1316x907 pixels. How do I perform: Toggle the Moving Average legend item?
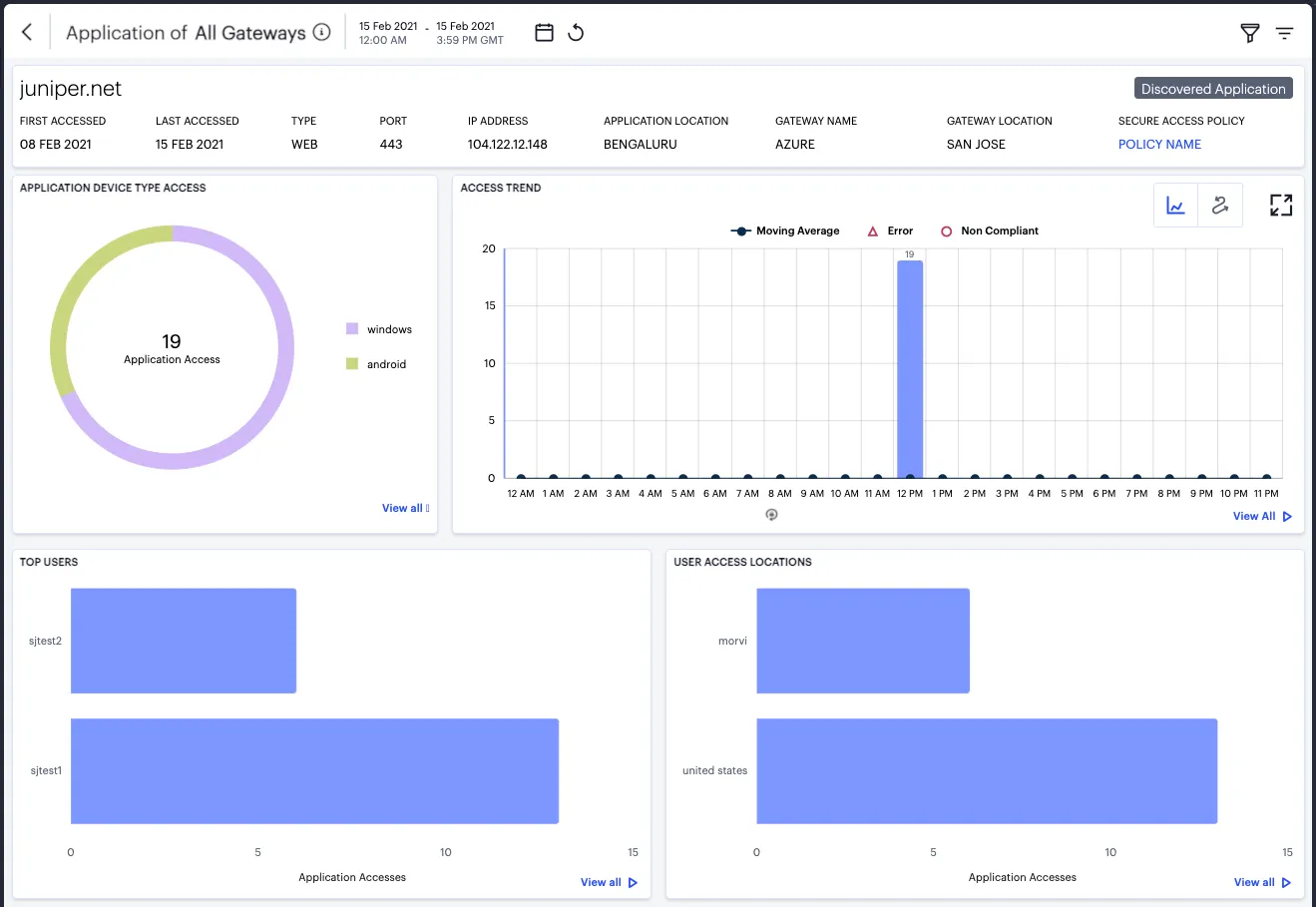[x=785, y=230]
